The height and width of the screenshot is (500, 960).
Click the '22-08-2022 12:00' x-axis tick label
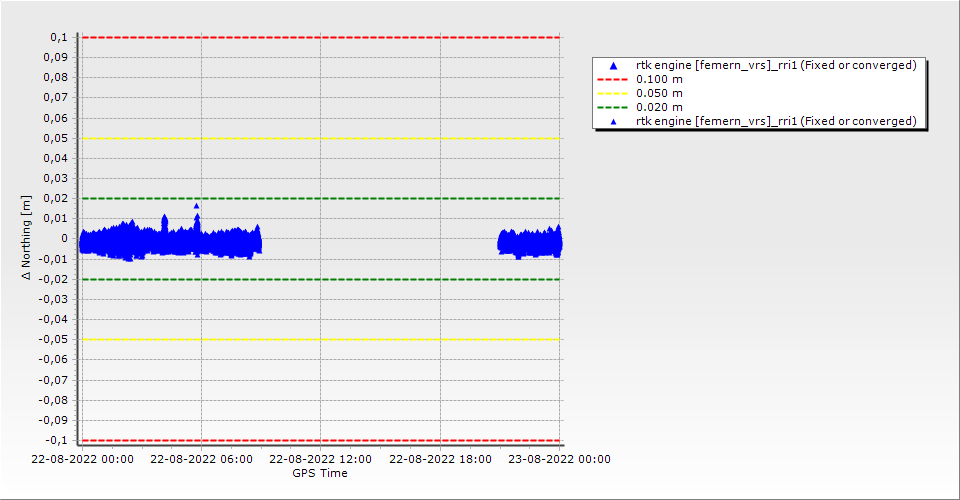pyautogui.click(x=320, y=460)
